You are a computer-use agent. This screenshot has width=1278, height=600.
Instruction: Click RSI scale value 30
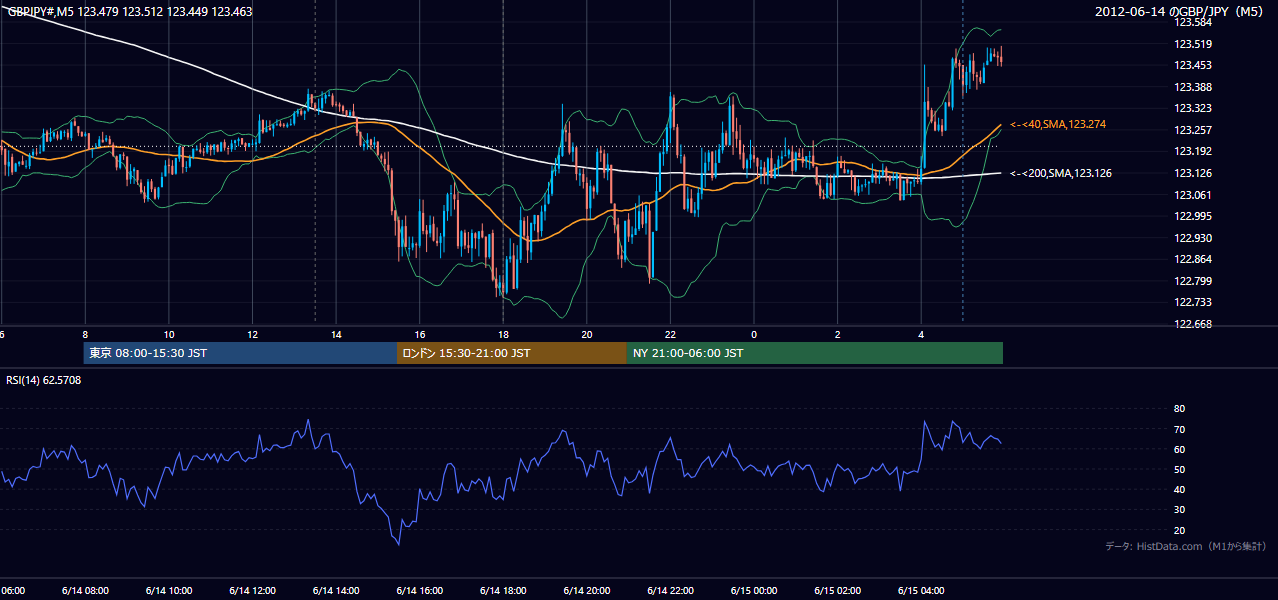(1179, 510)
